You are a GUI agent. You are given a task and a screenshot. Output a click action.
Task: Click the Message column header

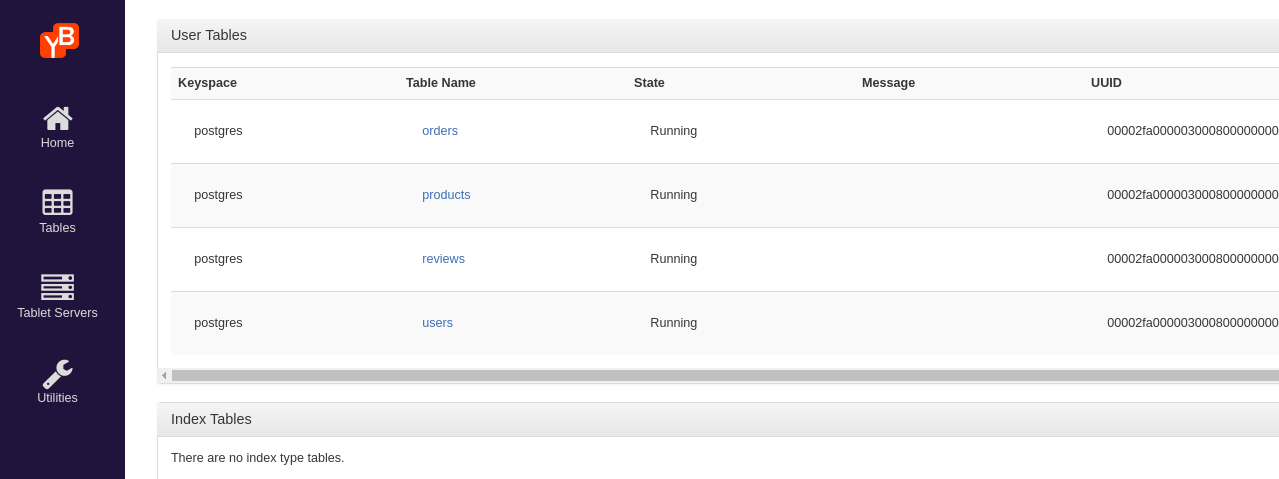(x=888, y=83)
